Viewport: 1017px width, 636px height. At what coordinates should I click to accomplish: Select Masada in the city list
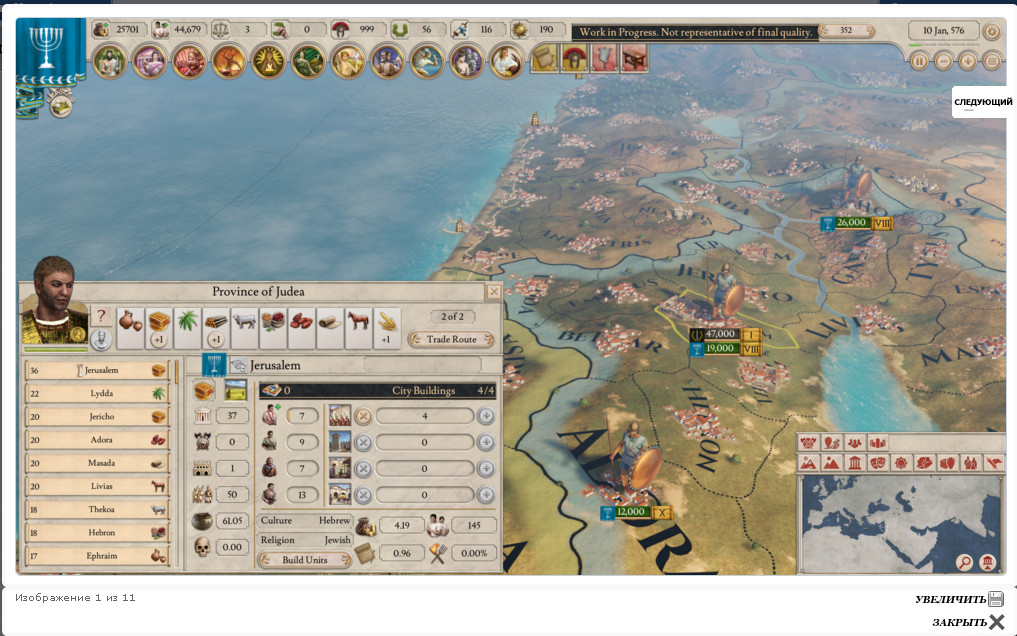coord(98,463)
